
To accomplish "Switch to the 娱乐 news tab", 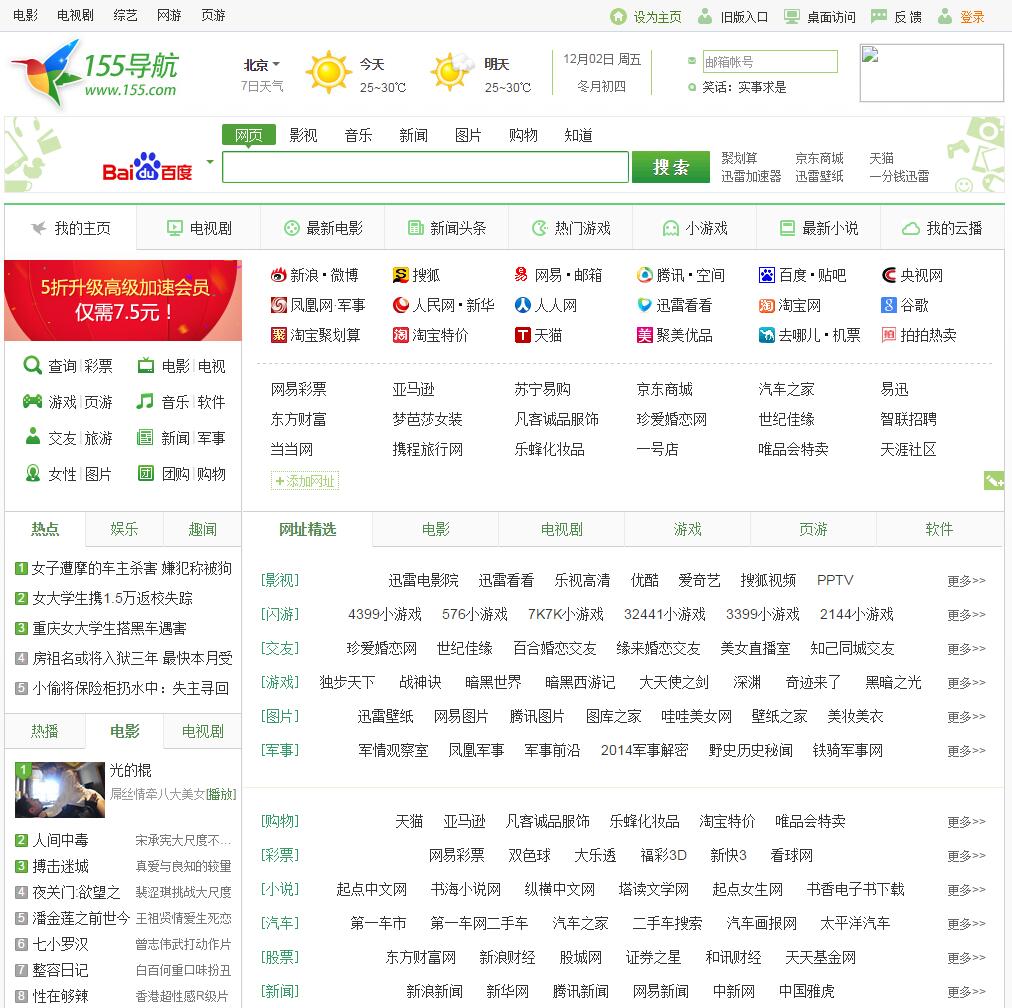I will coord(124,529).
